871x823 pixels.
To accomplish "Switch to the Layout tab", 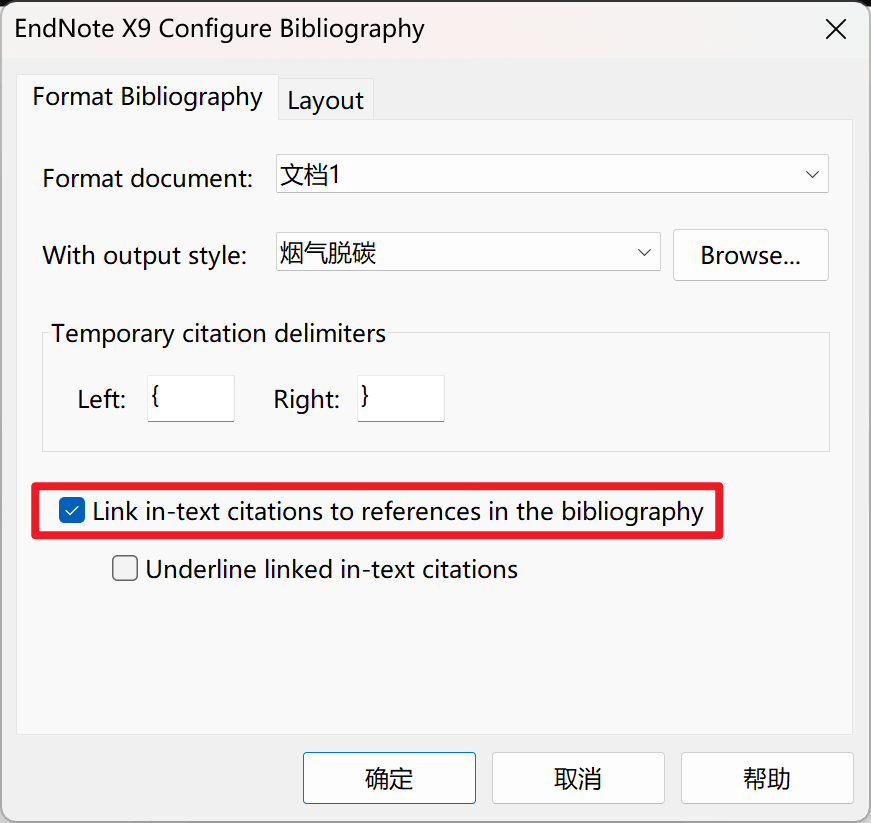I will [325, 100].
